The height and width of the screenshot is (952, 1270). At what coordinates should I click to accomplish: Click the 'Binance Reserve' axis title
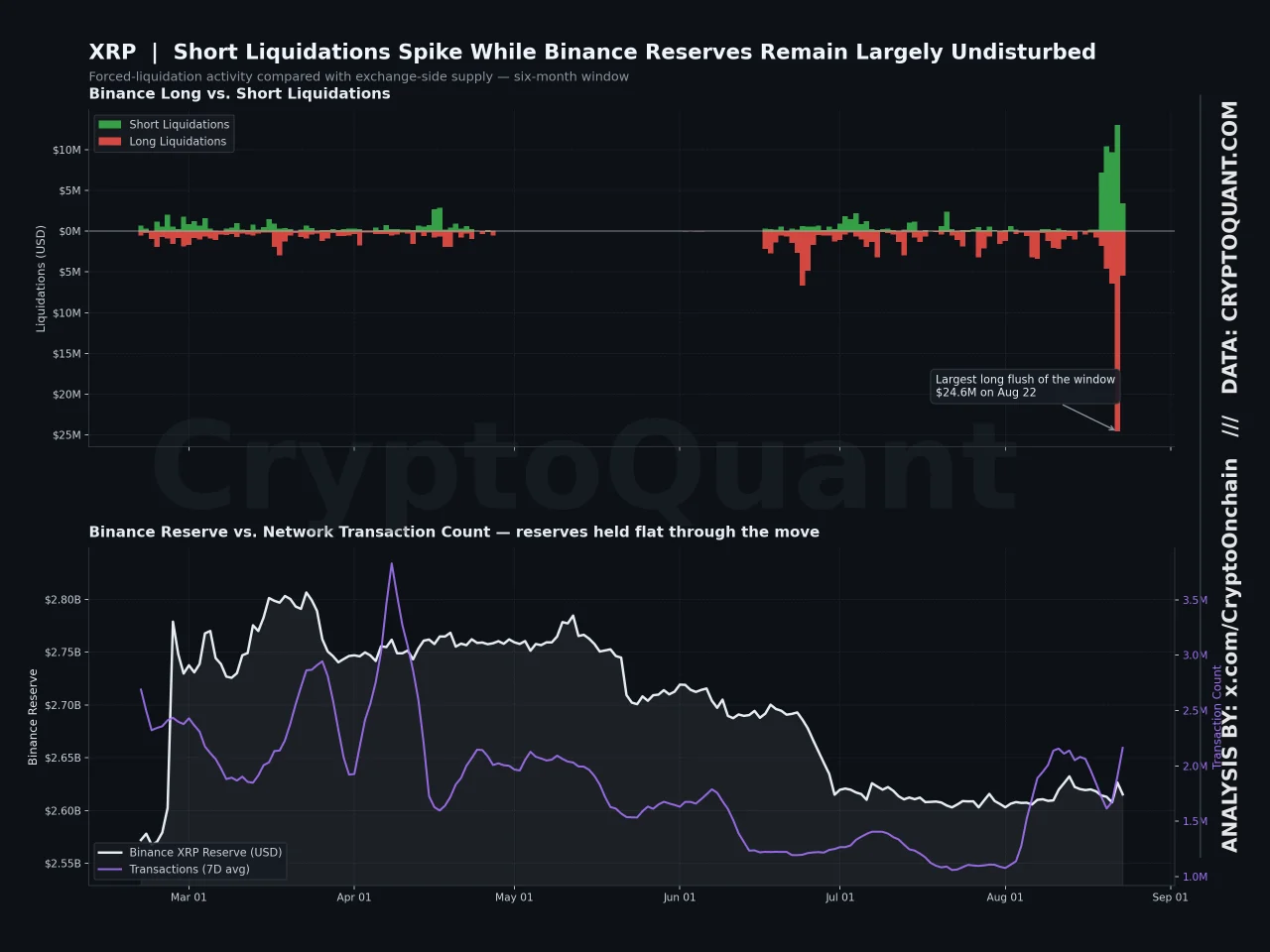coord(33,717)
